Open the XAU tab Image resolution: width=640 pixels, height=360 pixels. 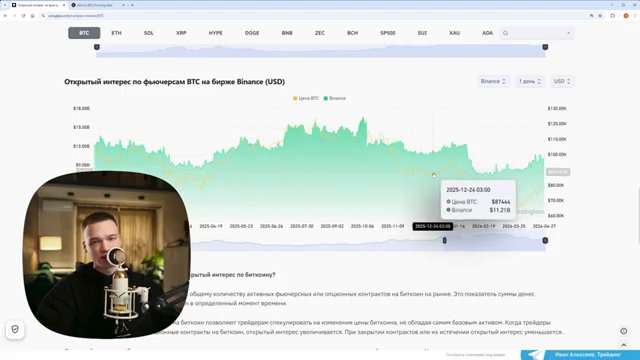[454, 33]
